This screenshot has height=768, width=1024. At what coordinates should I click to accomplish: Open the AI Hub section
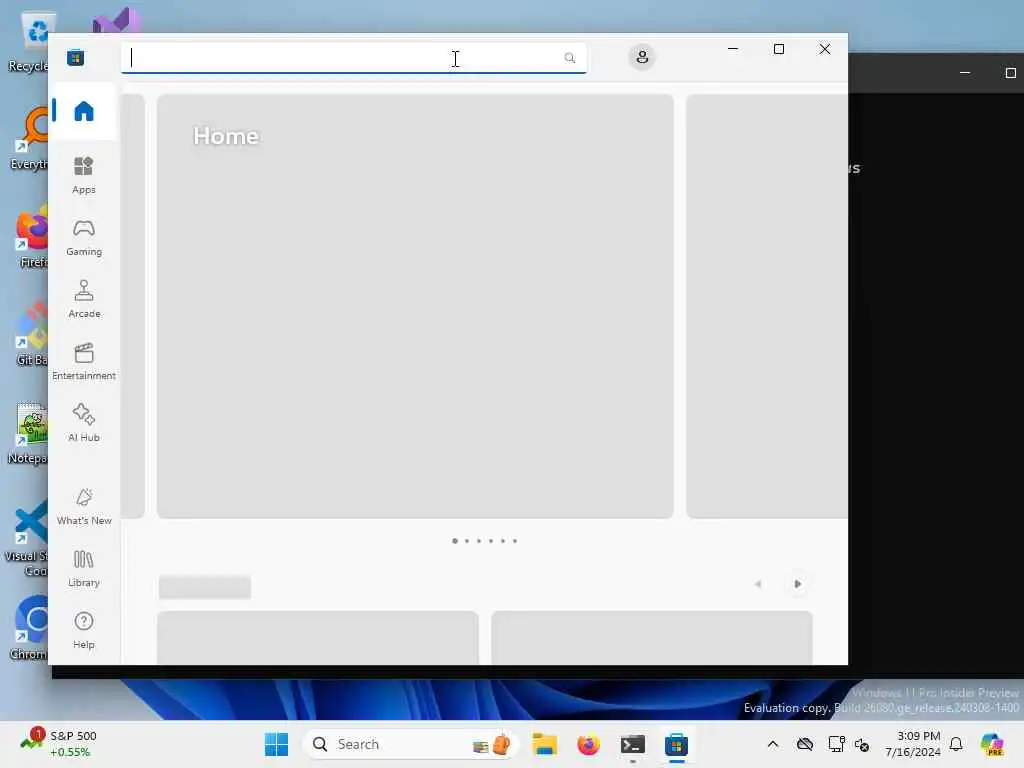pos(84,424)
